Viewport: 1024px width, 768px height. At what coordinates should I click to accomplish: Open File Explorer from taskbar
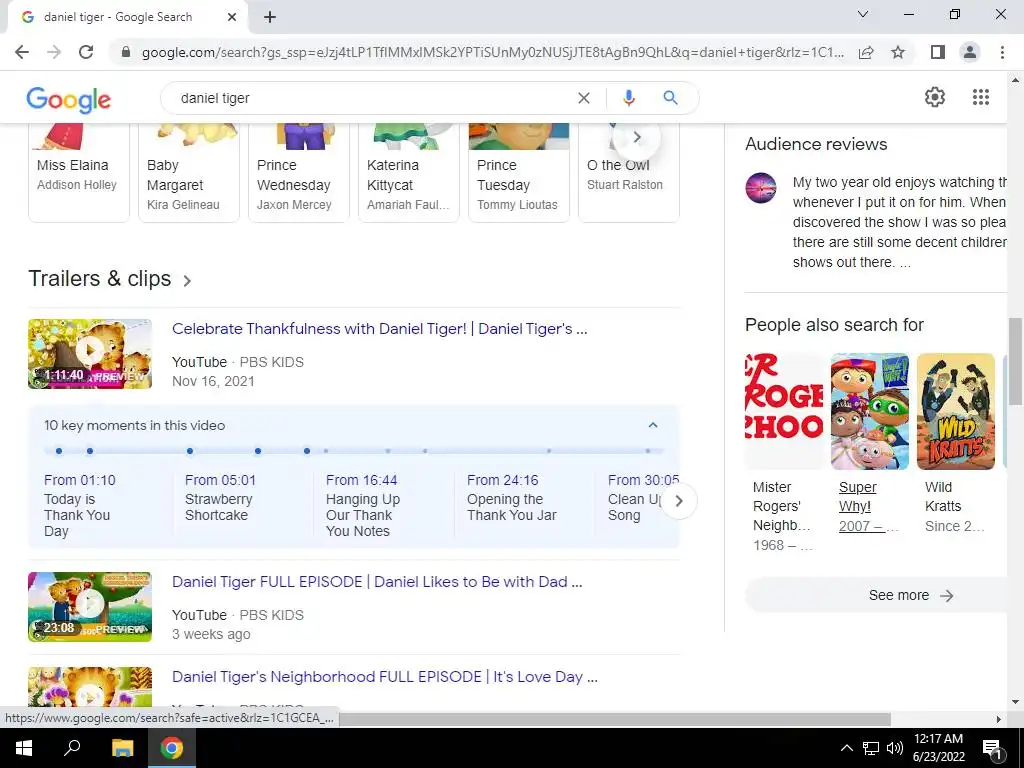tap(122, 748)
